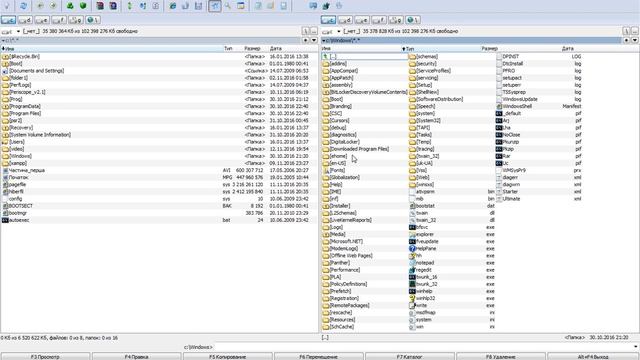Click the window-shaped toolbar icon right of the magnifier
This screenshot has height=360, width=640.
241,6
